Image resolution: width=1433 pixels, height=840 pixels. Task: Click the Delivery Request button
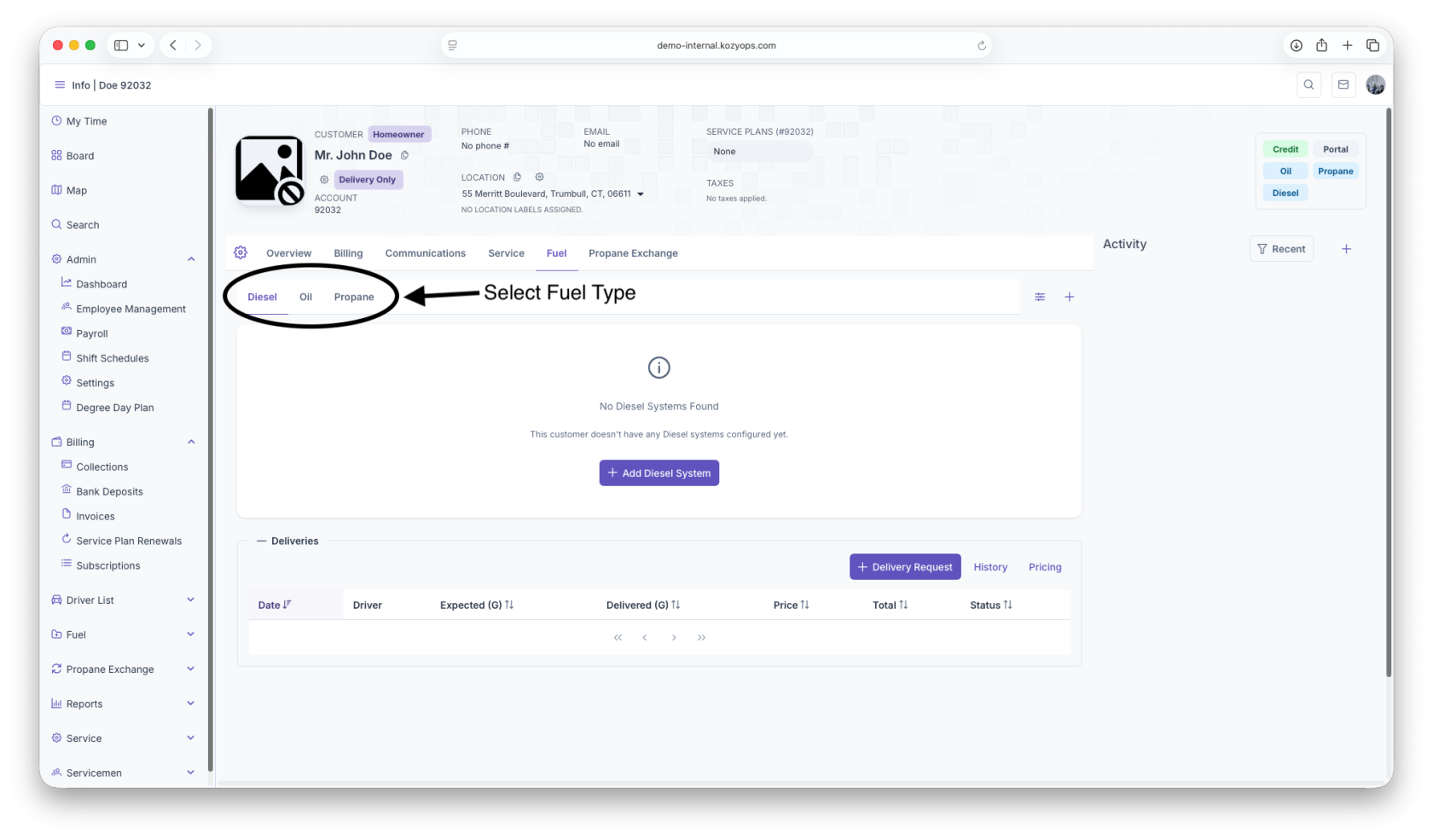[x=905, y=567]
